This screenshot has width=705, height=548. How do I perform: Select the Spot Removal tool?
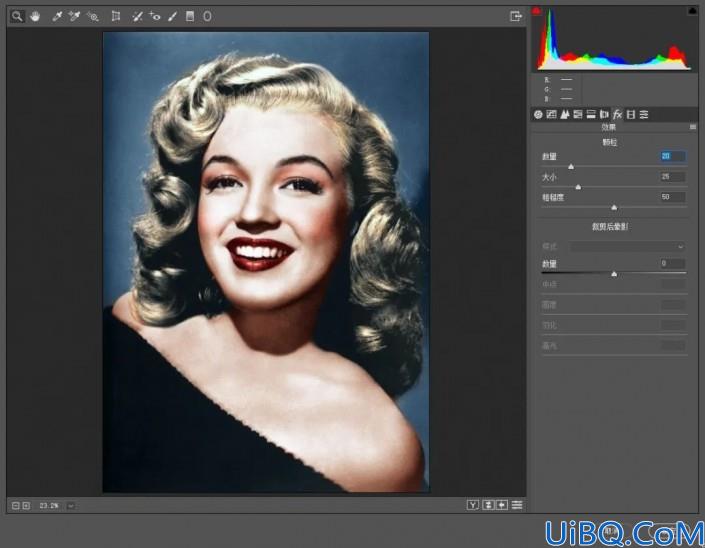point(137,17)
